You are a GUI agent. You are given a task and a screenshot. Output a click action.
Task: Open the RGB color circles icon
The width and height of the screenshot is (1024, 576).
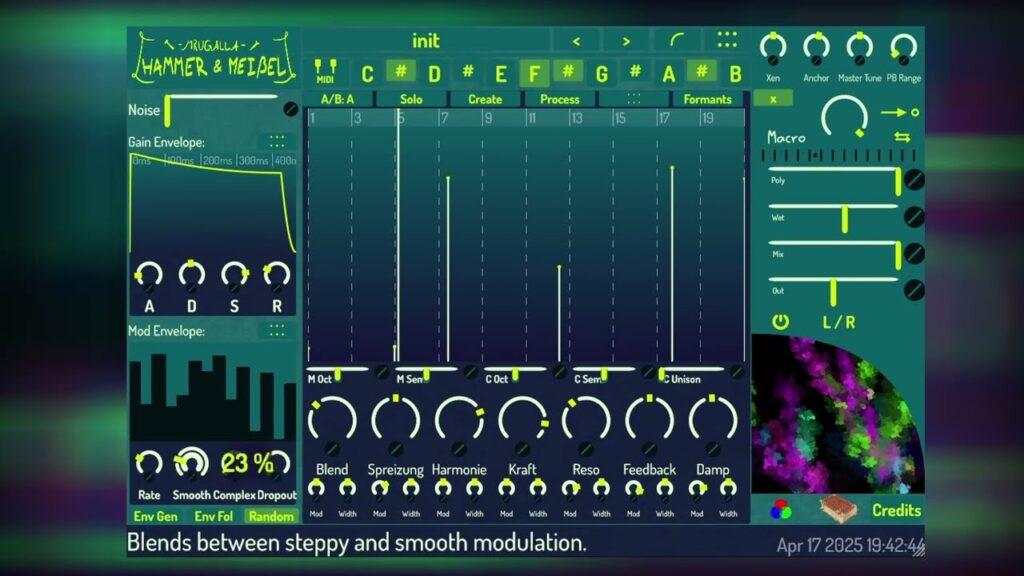[x=780, y=509]
